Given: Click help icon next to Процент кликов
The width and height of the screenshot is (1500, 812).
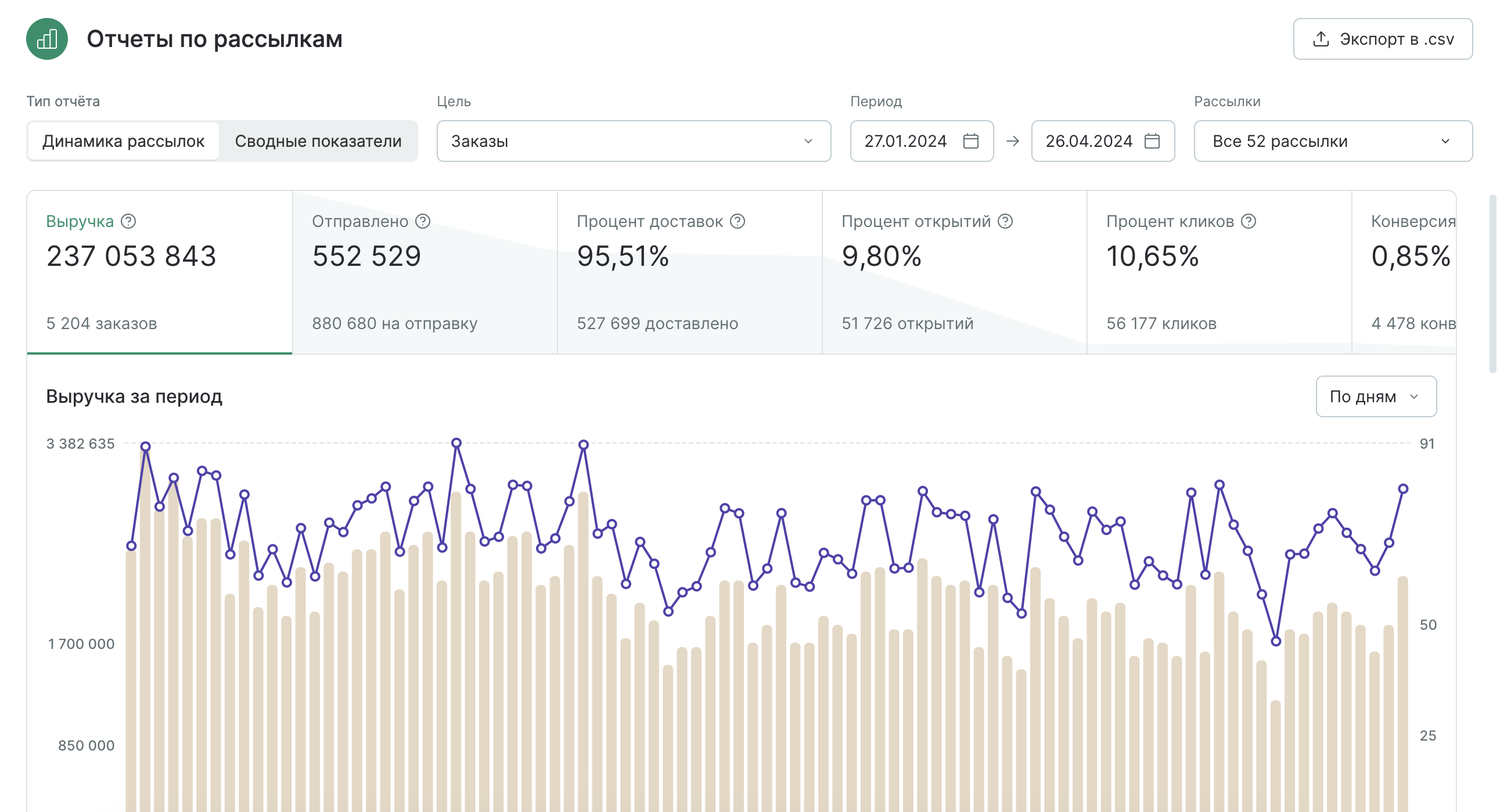Looking at the screenshot, I should (1249, 221).
